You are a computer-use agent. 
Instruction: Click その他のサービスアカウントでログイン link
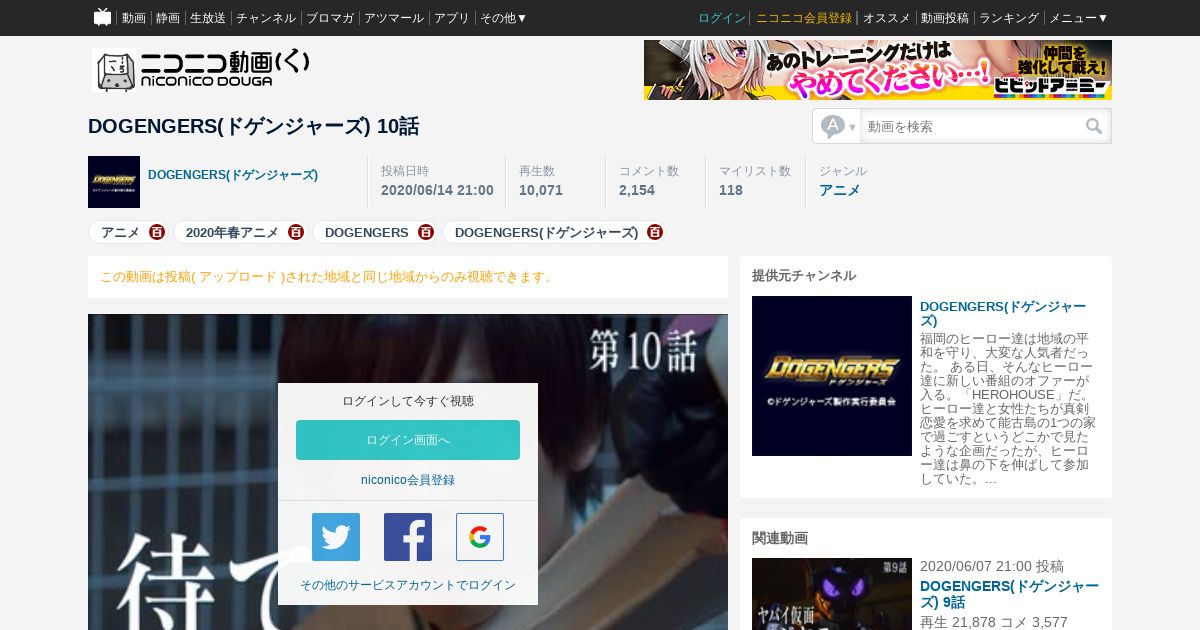pyautogui.click(x=408, y=585)
